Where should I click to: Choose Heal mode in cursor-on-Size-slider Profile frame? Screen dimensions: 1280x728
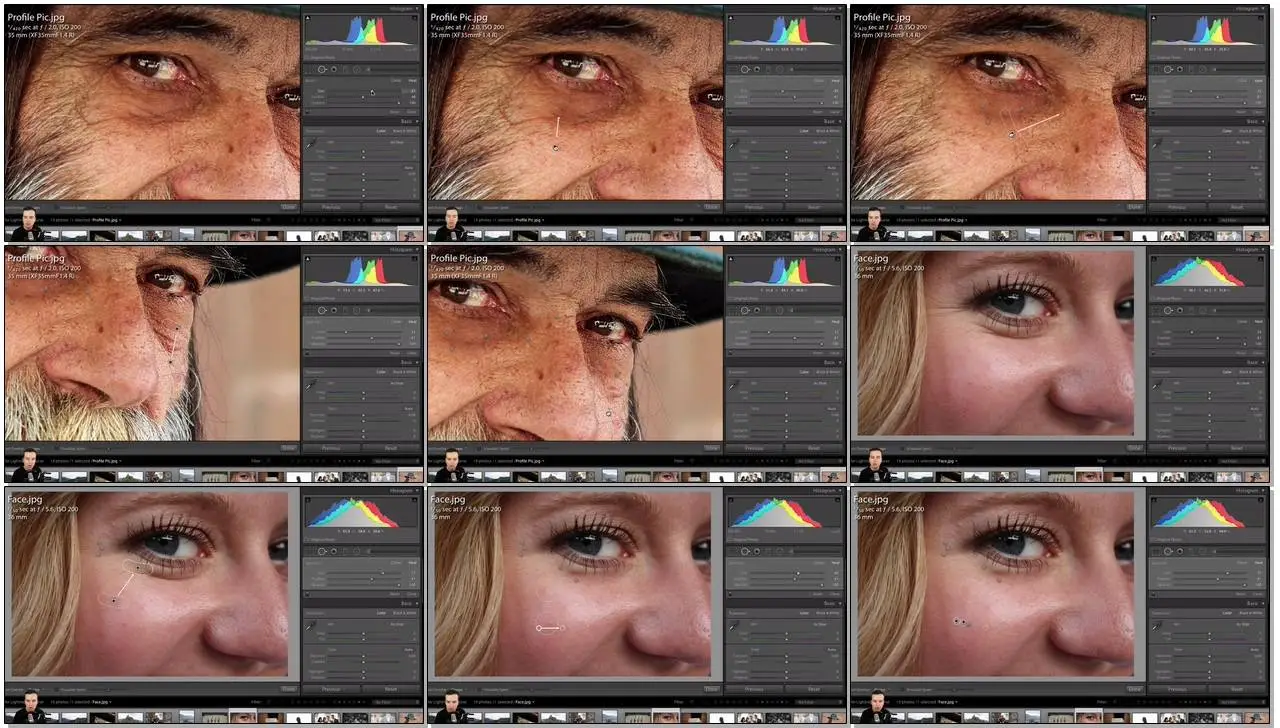tap(412, 80)
